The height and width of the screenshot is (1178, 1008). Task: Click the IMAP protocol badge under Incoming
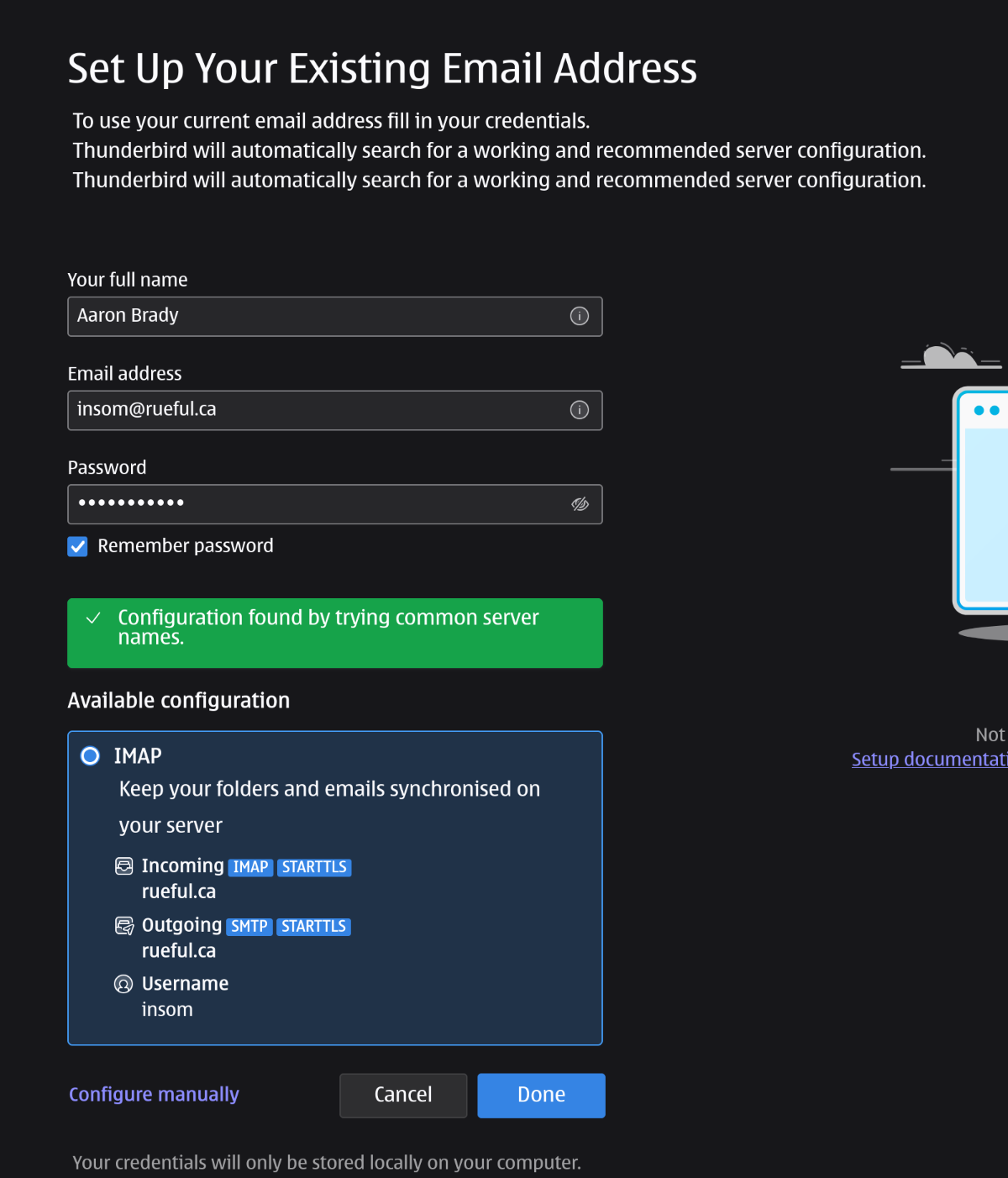click(x=250, y=866)
